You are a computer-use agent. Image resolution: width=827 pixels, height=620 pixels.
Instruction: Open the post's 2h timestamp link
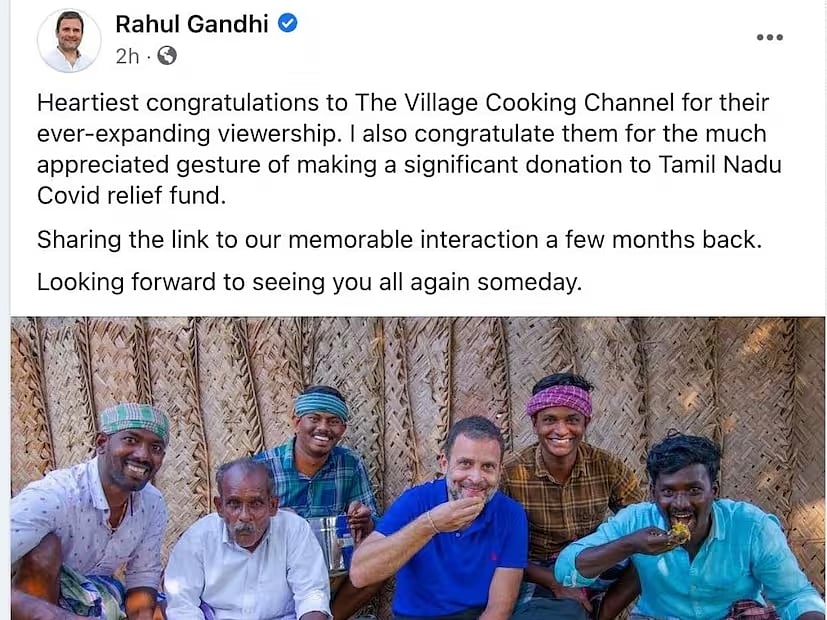pyautogui.click(x=127, y=56)
